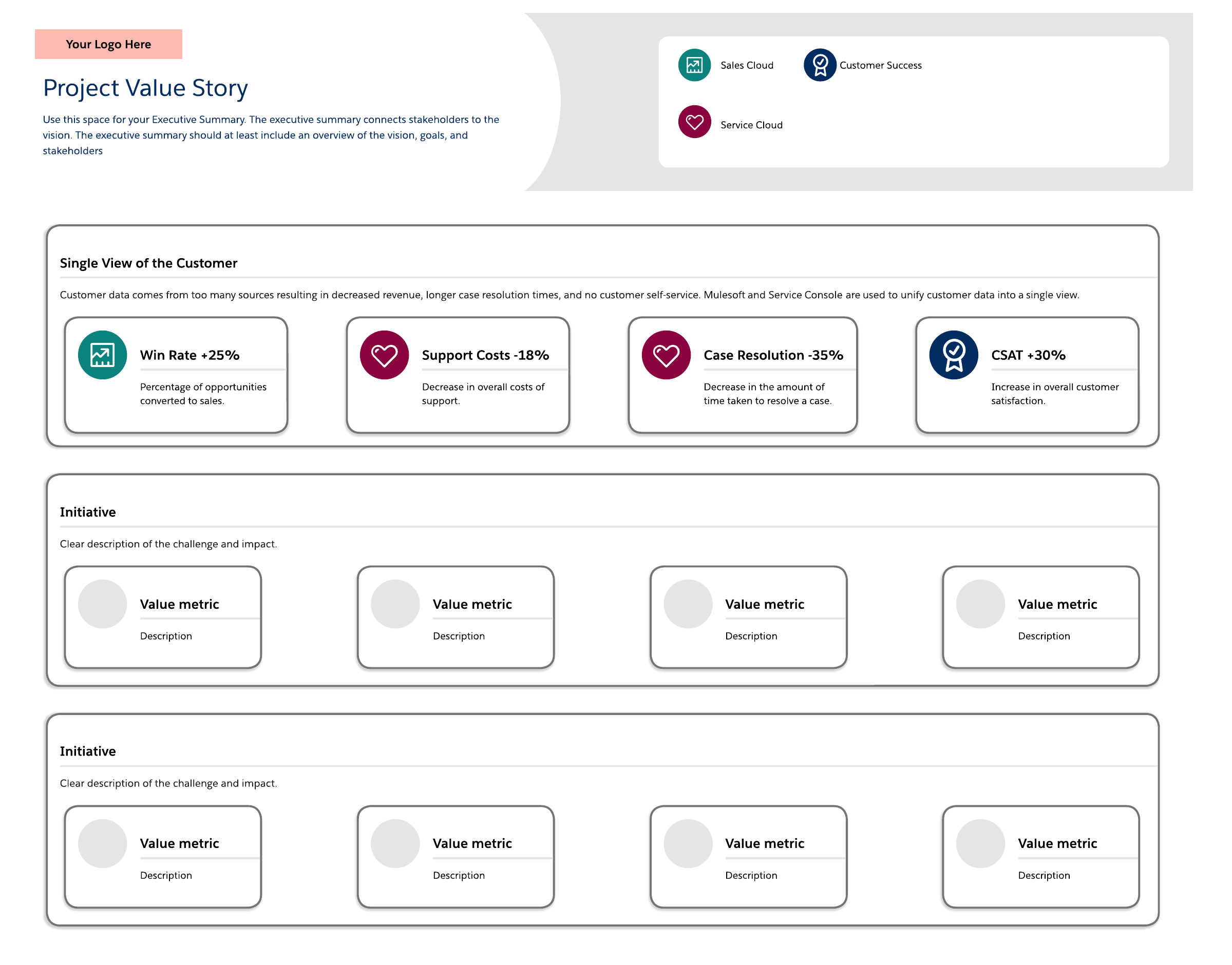
Task: Click the Customer Success ribbon icon in legend
Action: [x=820, y=65]
